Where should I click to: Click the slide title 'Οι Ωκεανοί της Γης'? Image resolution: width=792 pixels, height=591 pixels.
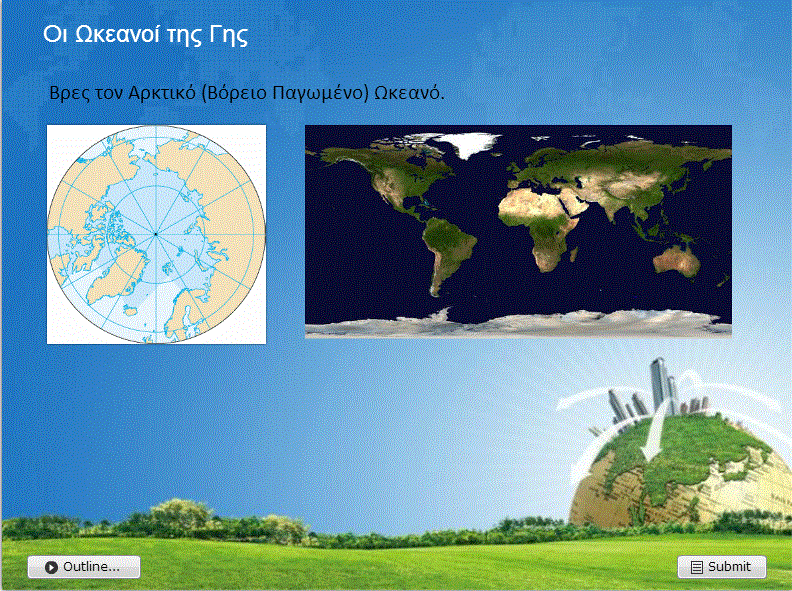(145, 34)
